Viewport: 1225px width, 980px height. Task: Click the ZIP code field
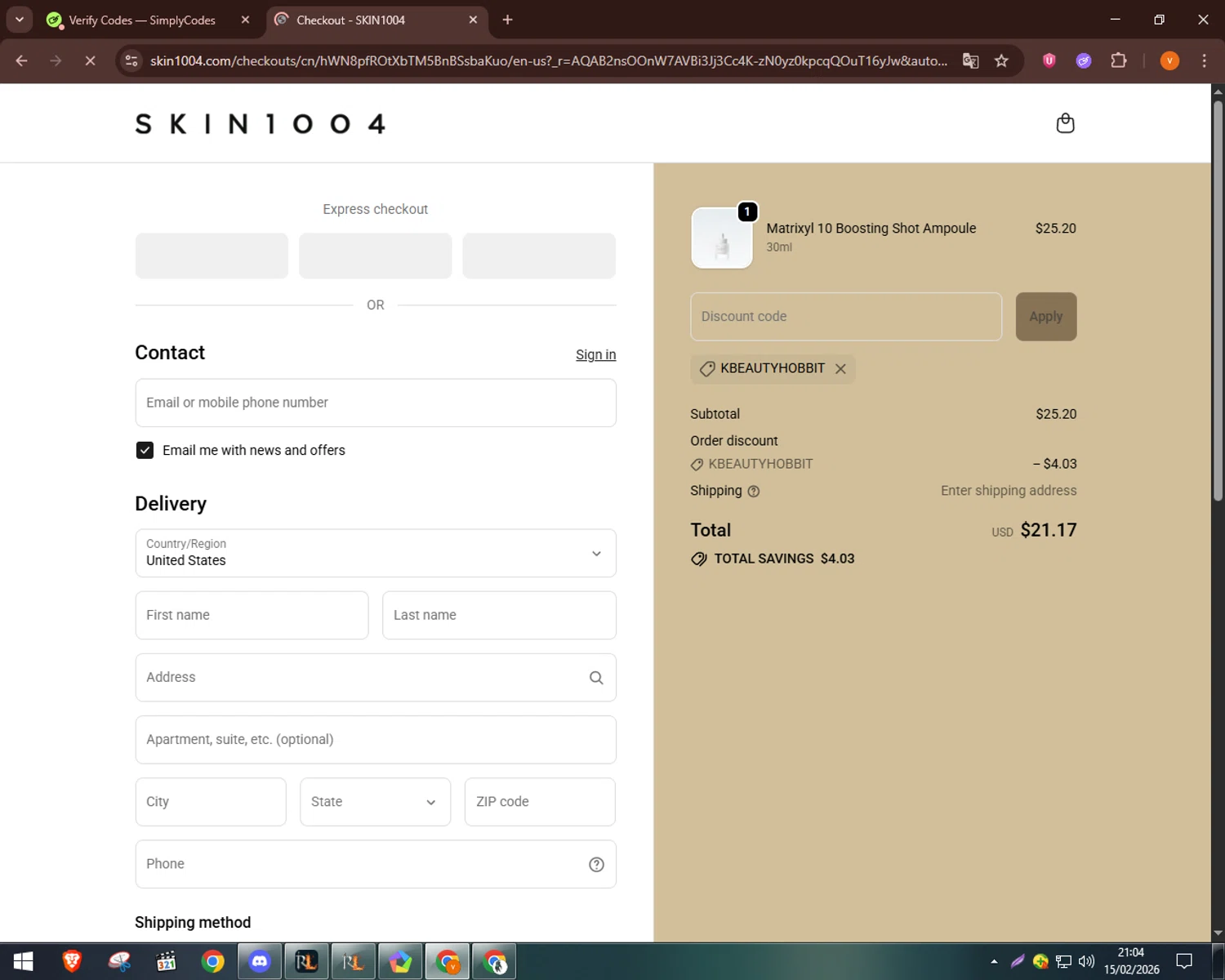(540, 802)
